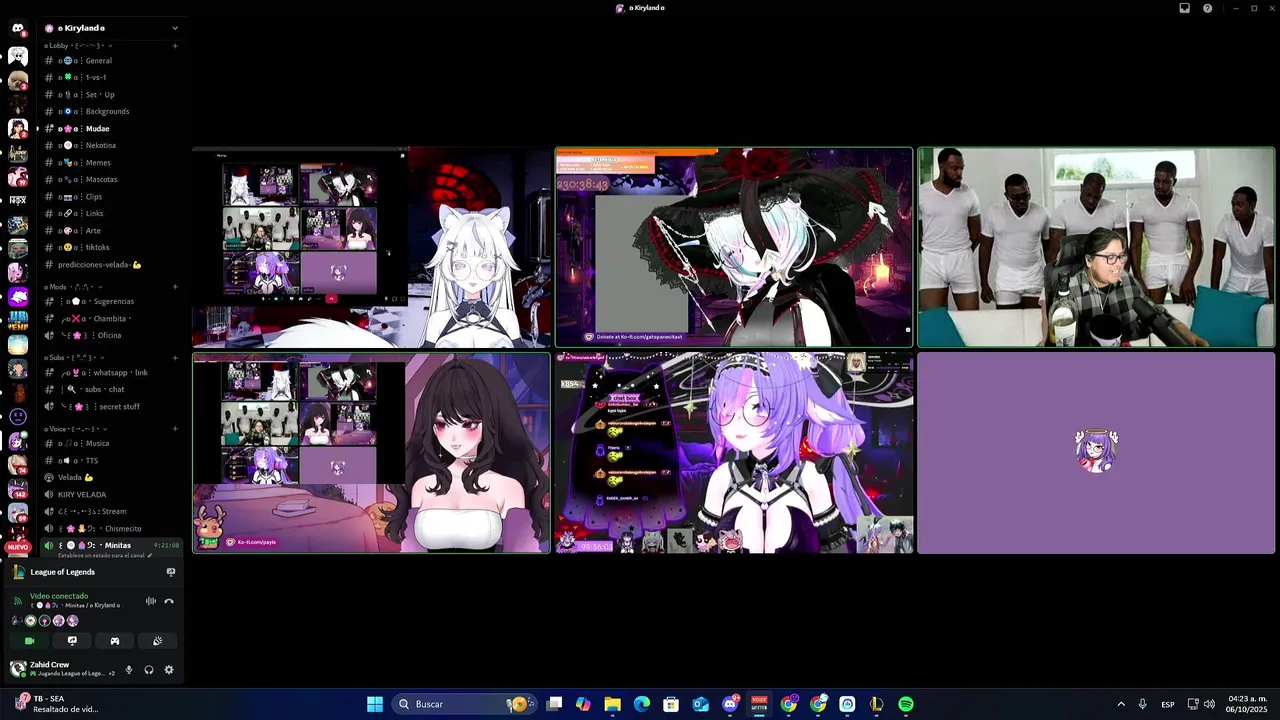The image size is (1280, 720).
Task: Open the whatsapp link channel
Action: pyautogui.click(x=111, y=373)
